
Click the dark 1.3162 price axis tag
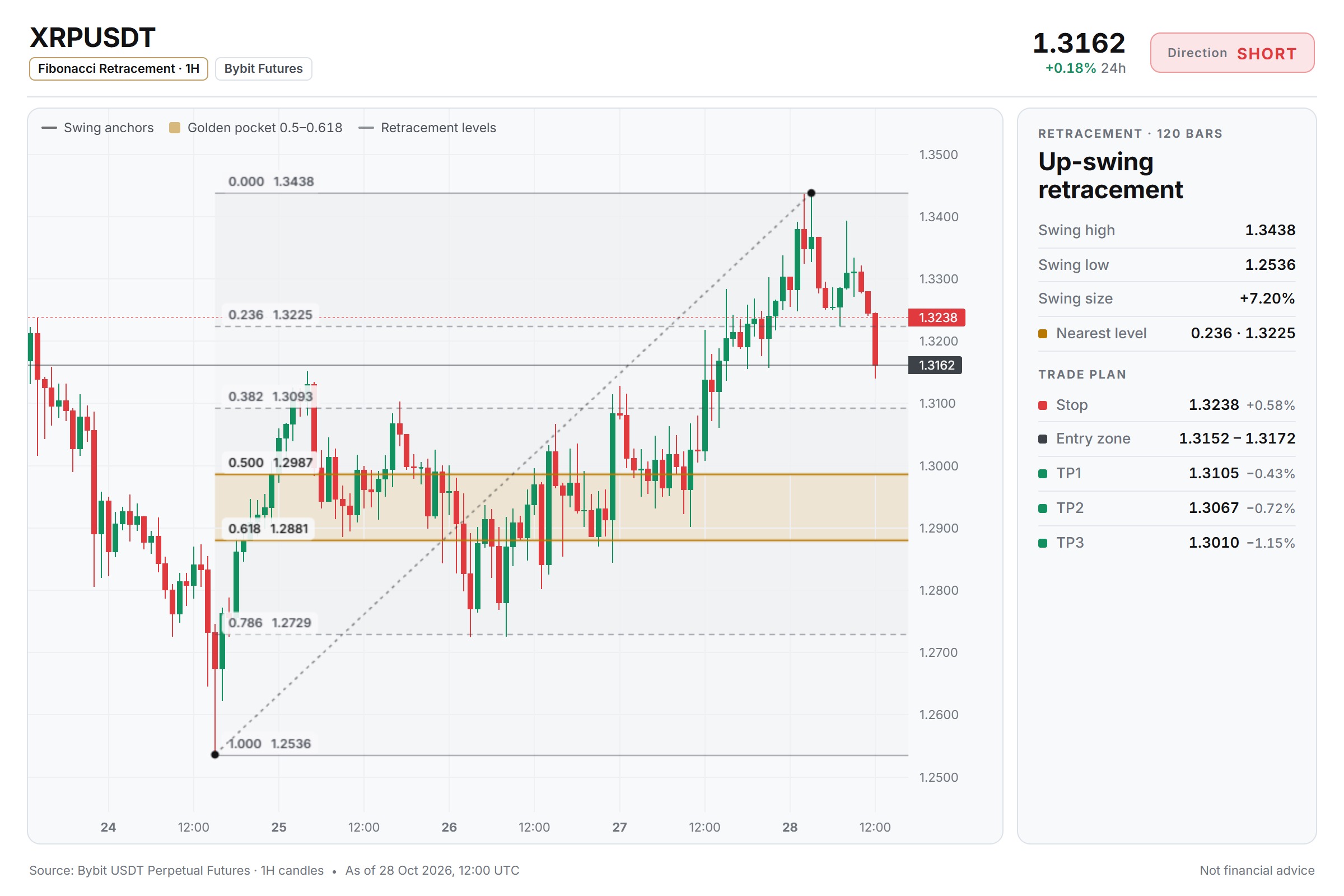click(x=935, y=365)
